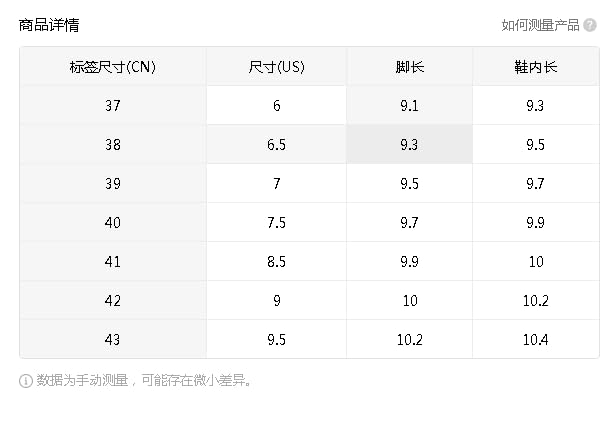Select CN size 40 row cell

tap(113, 222)
